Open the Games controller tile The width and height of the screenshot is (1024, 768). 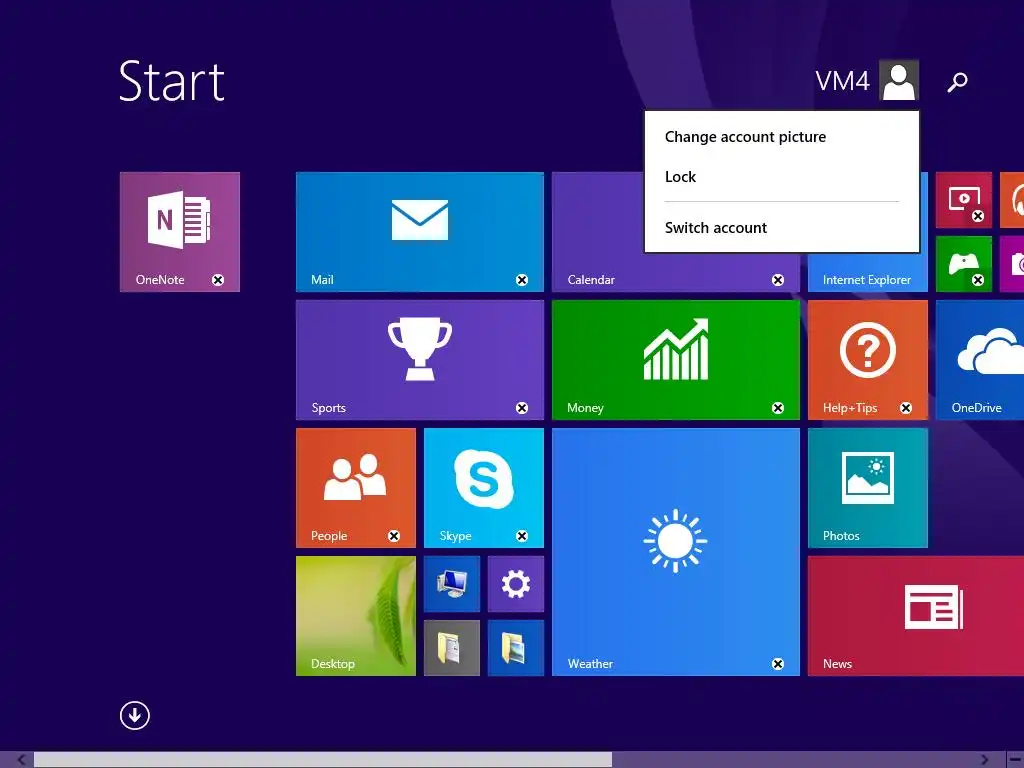point(963,264)
